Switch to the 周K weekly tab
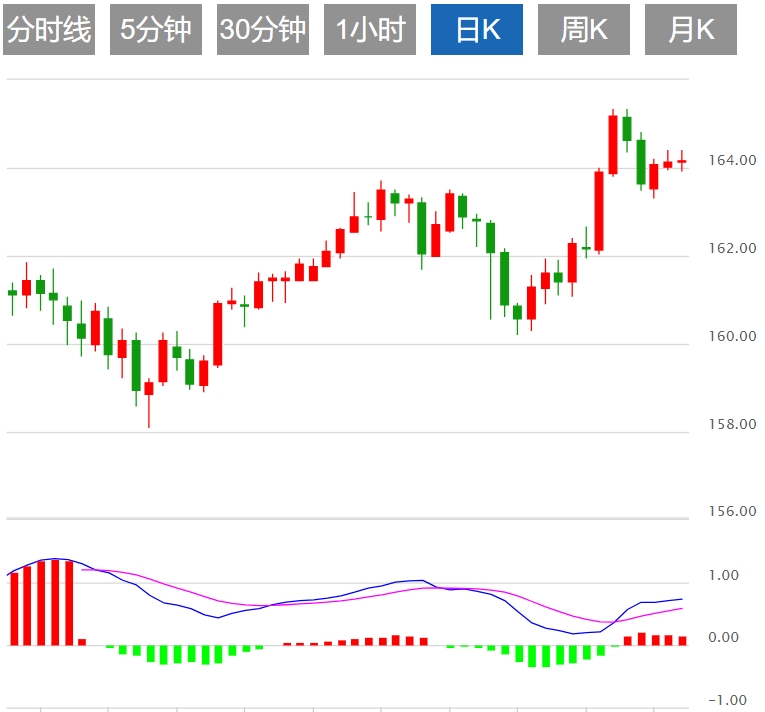 tap(584, 30)
